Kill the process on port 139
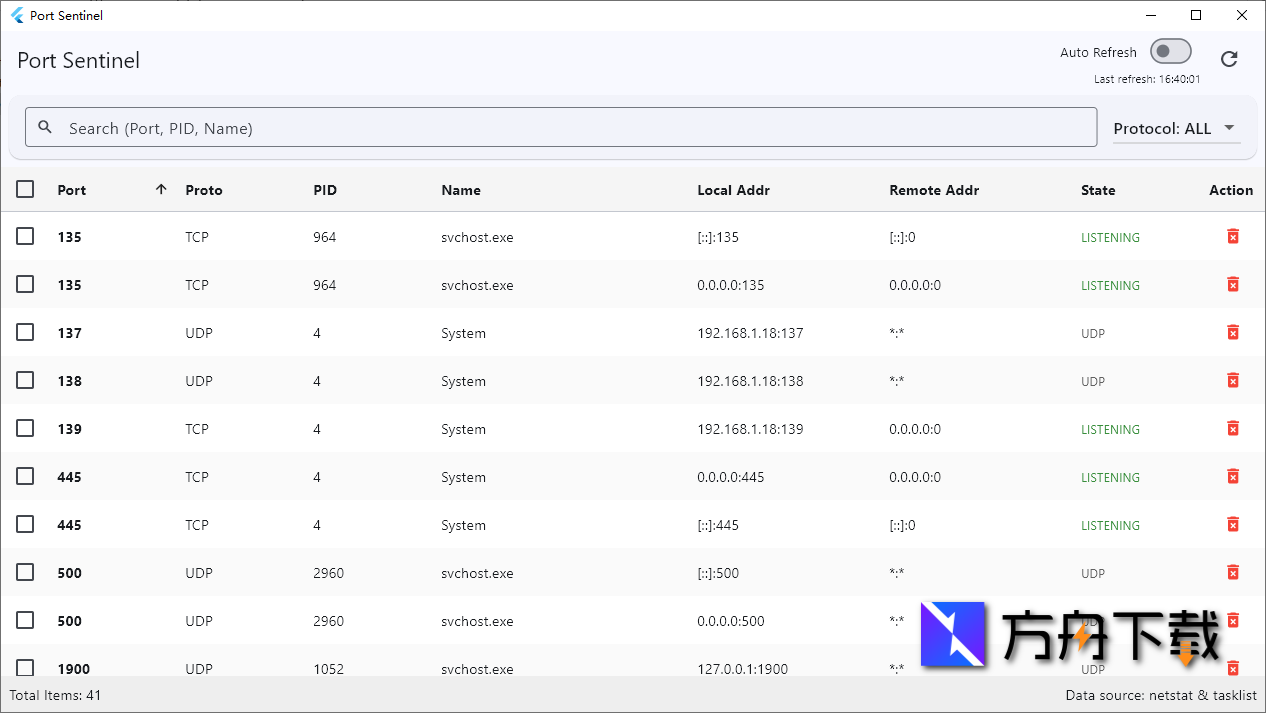1266x713 pixels. [x=1233, y=428]
